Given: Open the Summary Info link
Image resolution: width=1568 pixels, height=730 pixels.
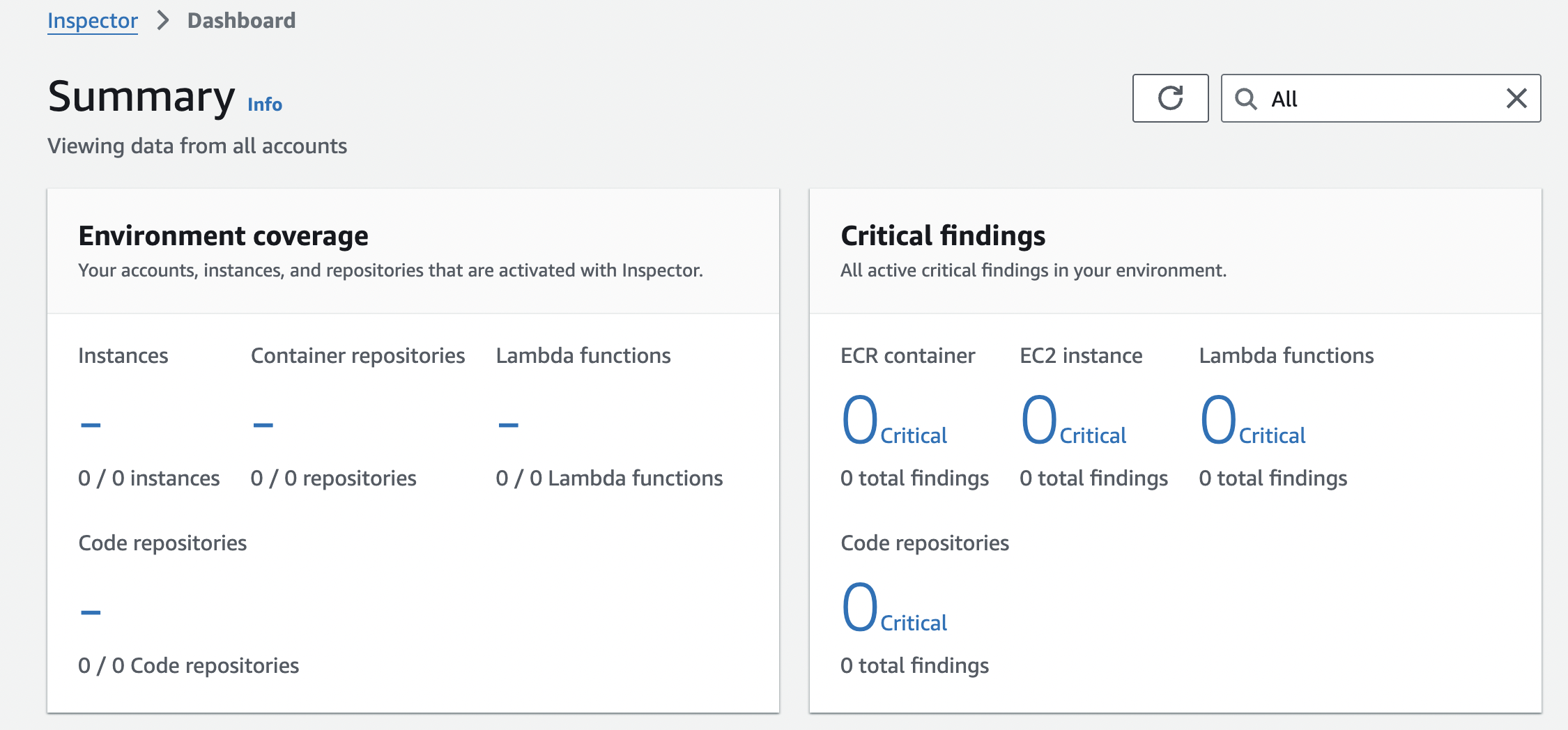Looking at the screenshot, I should pos(265,104).
